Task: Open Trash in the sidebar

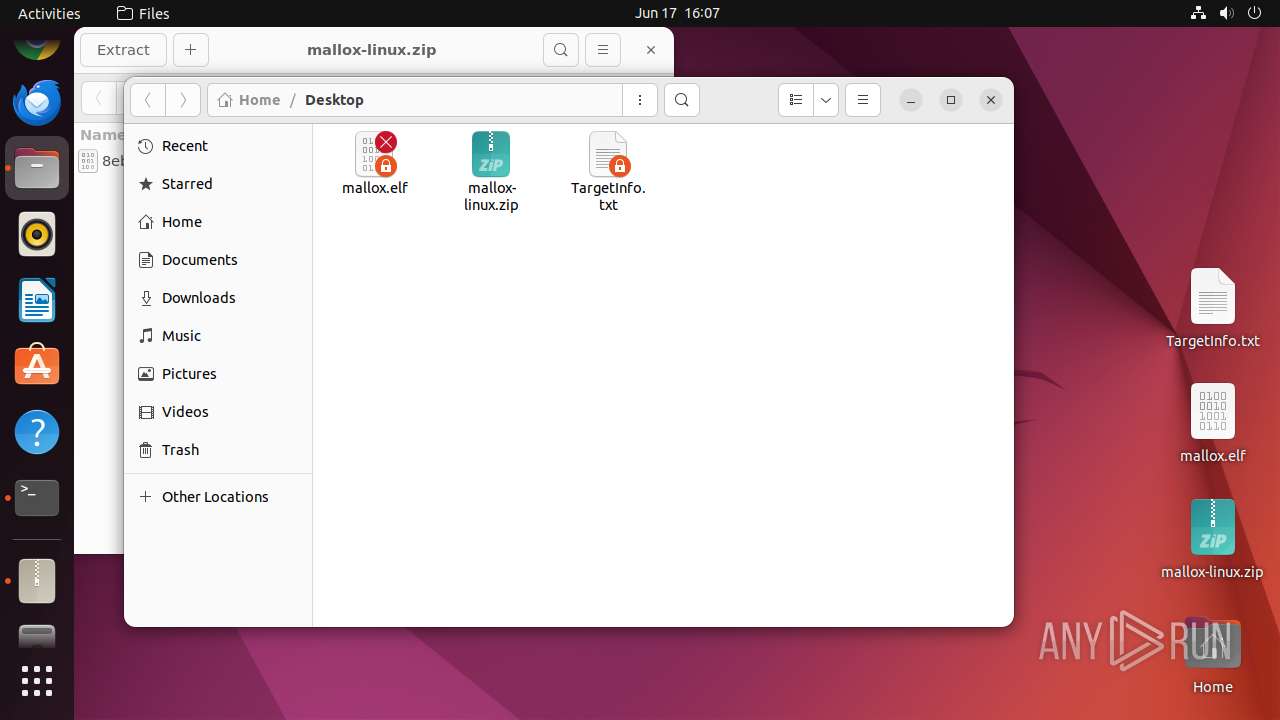Action: click(x=218, y=450)
